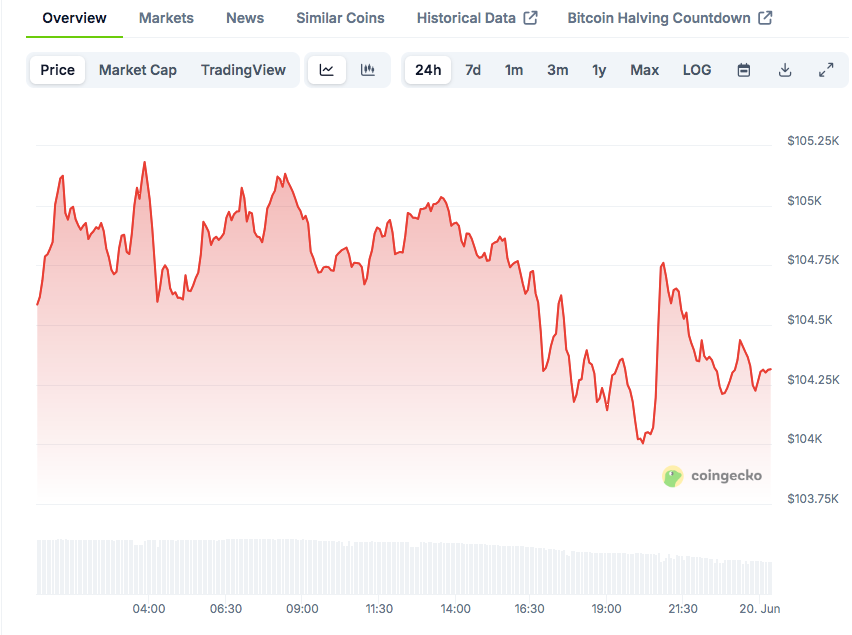Viewport: 852px width, 635px height.
Task: Open the Historical Data link
Action: click(x=466, y=18)
